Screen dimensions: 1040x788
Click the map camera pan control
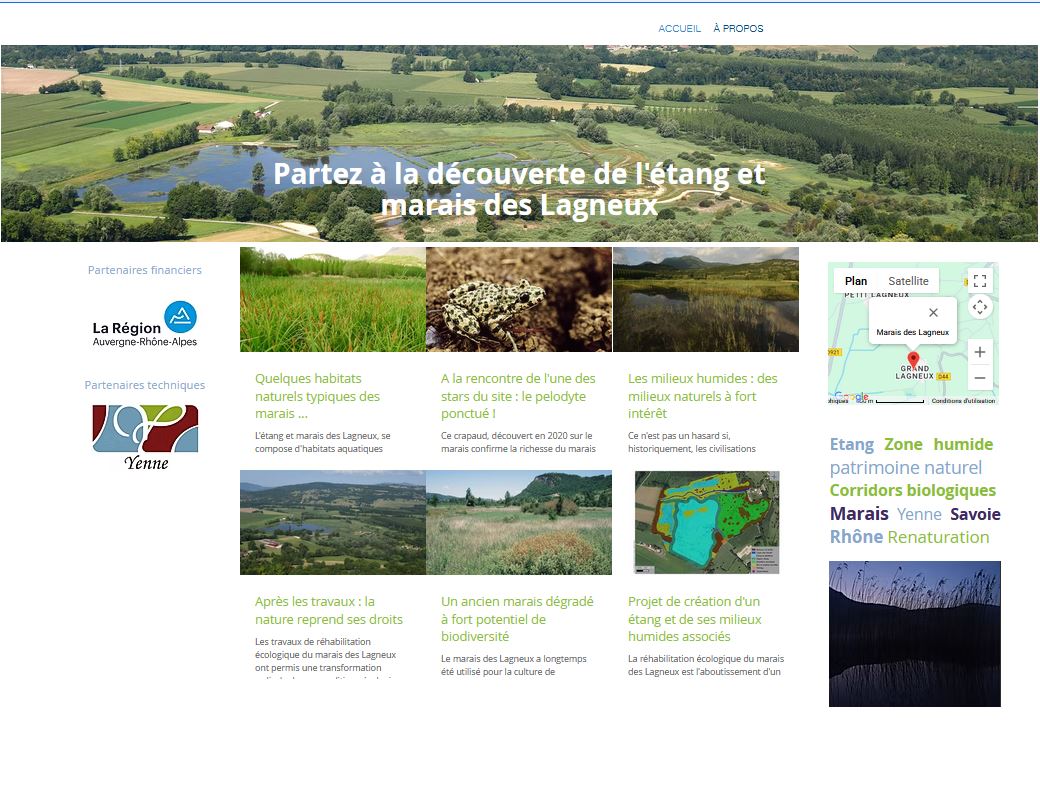pos(980,307)
